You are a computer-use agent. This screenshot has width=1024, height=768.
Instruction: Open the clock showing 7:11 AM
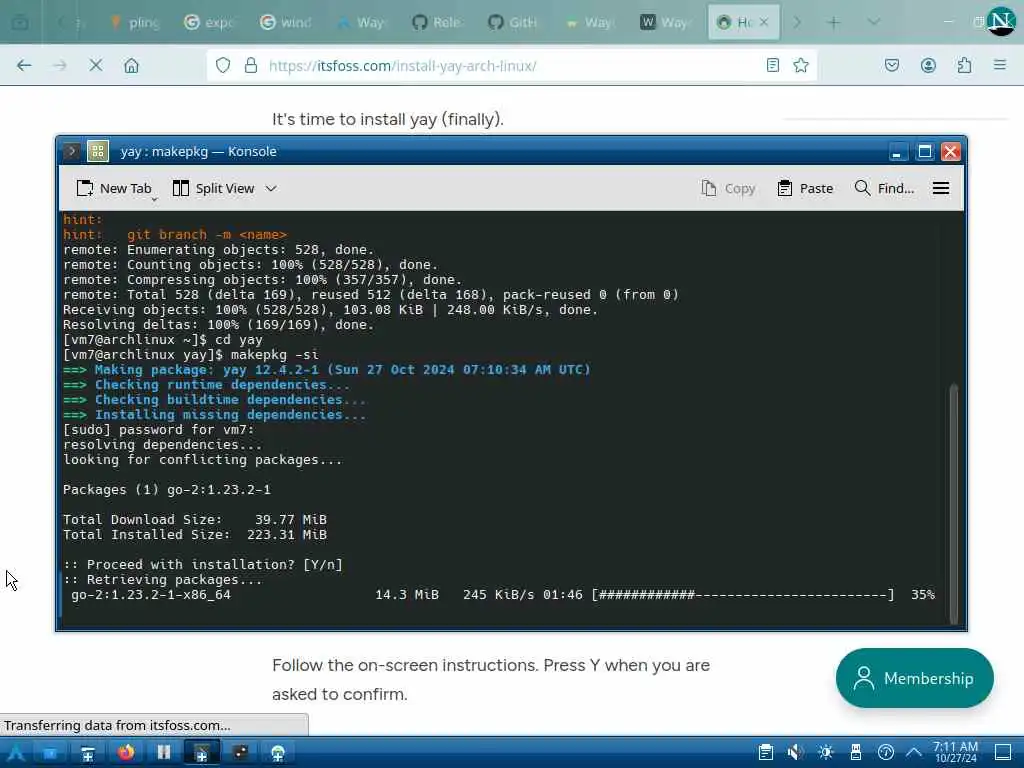[955, 752]
